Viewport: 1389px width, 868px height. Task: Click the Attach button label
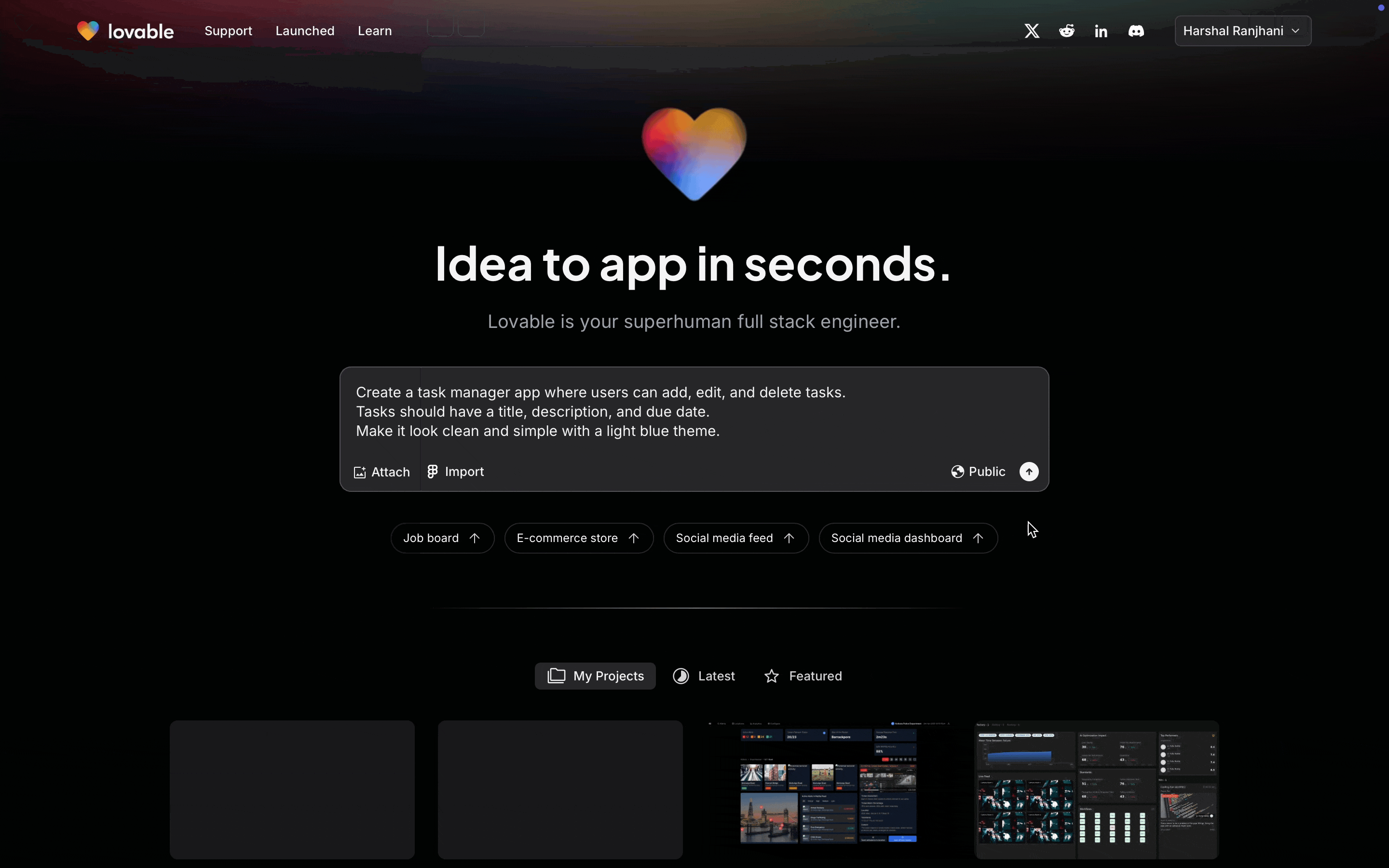(390, 472)
